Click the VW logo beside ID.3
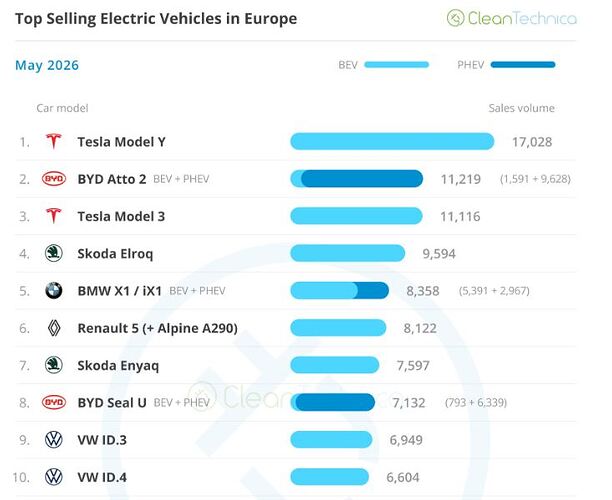The width and height of the screenshot is (612, 500). (54, 440)
